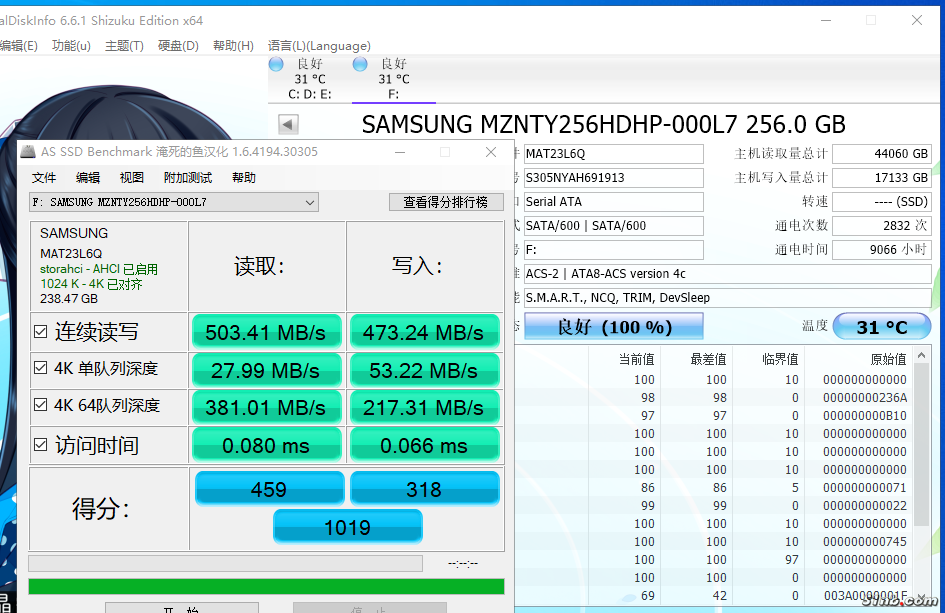This screenshot has height=613, width=945.
Task: Toggle the 4K 64队列深度 checkbox
Action: coord(40,406)
